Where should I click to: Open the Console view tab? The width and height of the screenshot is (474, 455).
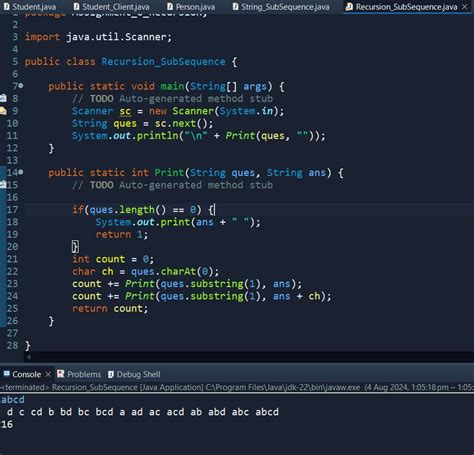[x=26, y=374]
